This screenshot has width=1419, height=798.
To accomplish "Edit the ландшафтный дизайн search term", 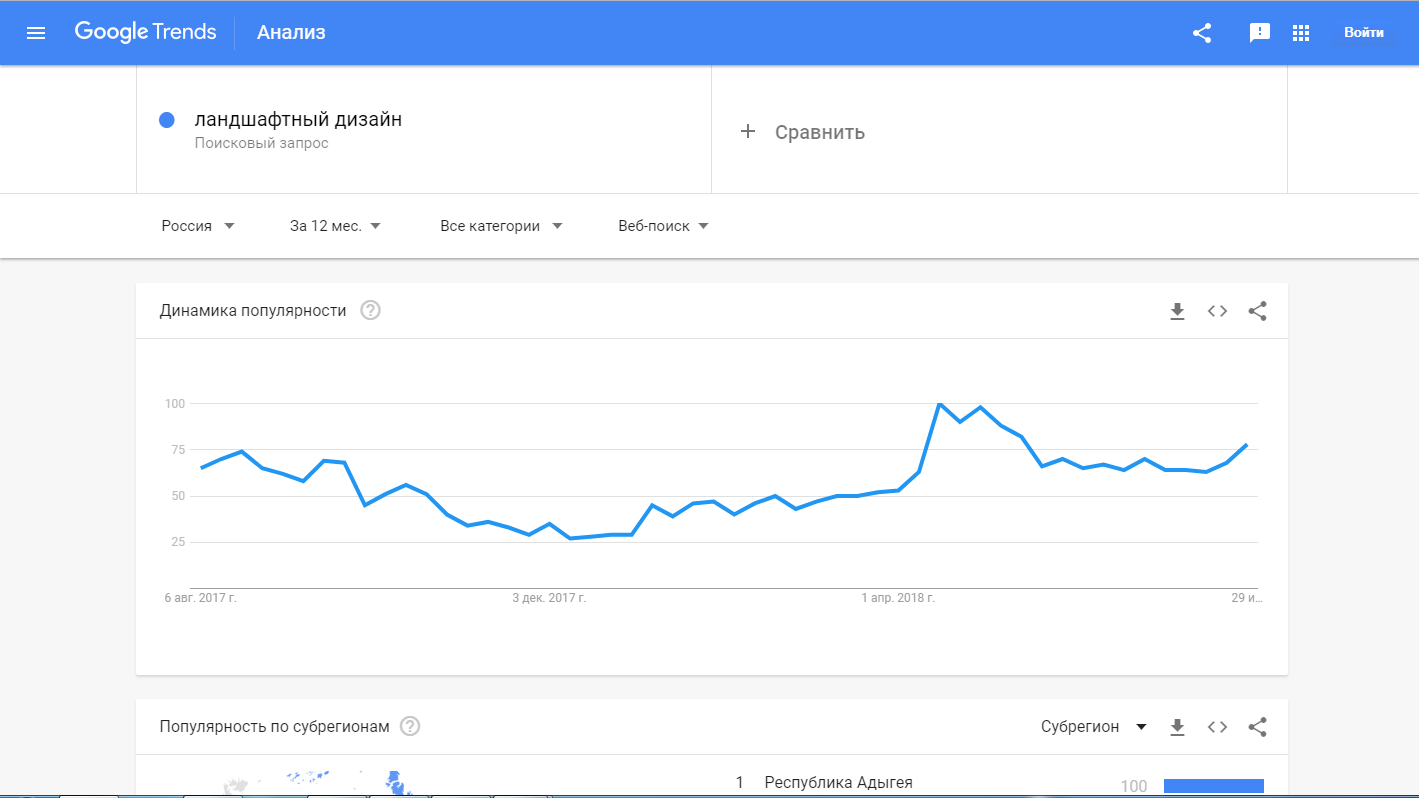I will tap(298, 120).
